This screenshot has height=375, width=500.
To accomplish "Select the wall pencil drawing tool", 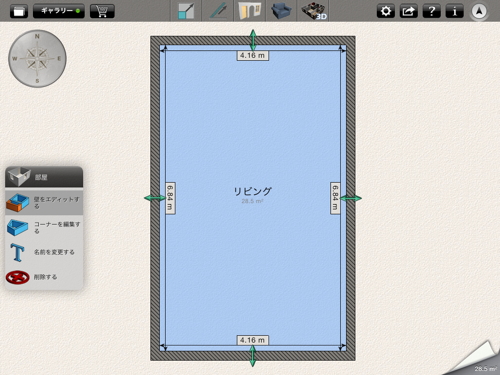I will (x=218, y=11).
